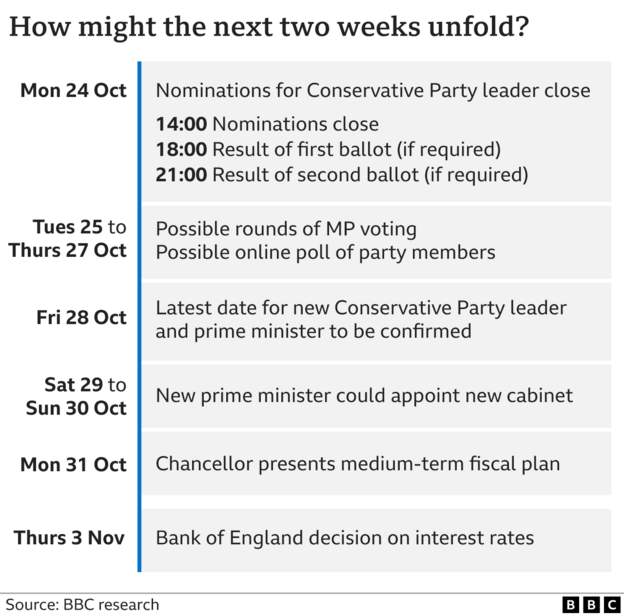The image size is (624, 616).
Task: Click the 18:00 first ballot result line
Action: click(328, 150)
